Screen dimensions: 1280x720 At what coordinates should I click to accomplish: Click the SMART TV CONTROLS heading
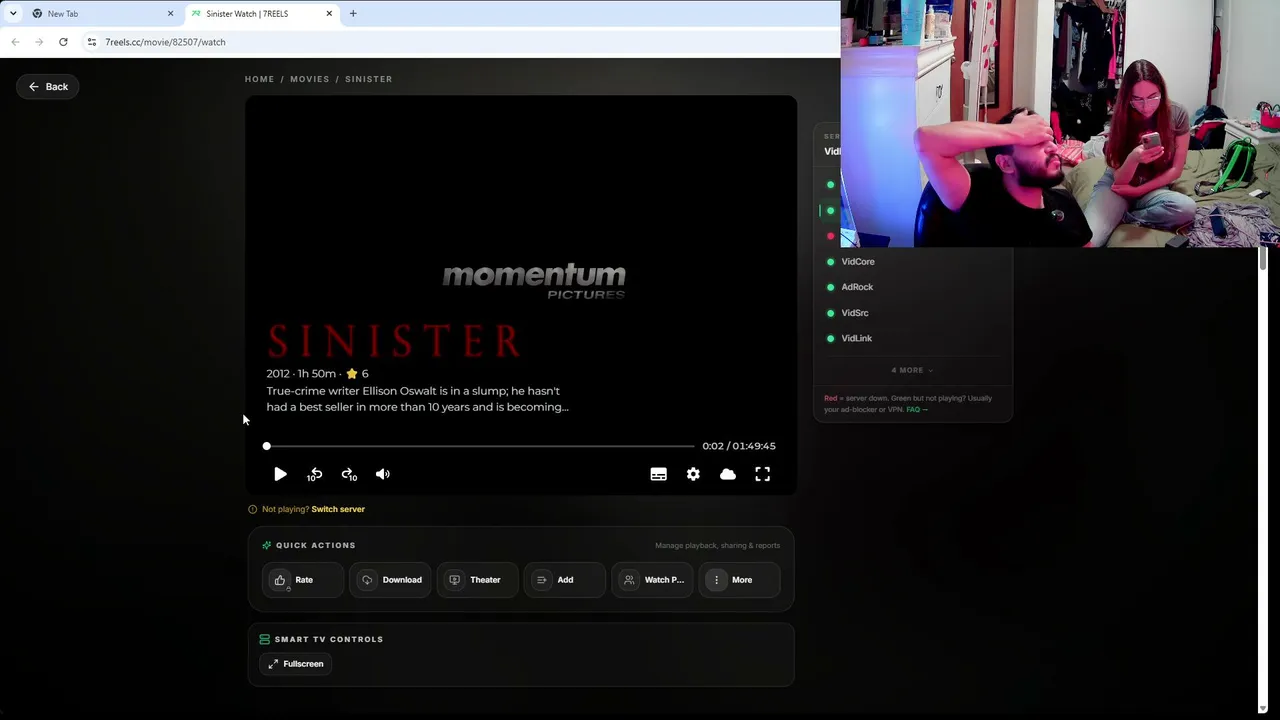pyautogui.click(x=329, y=639)
